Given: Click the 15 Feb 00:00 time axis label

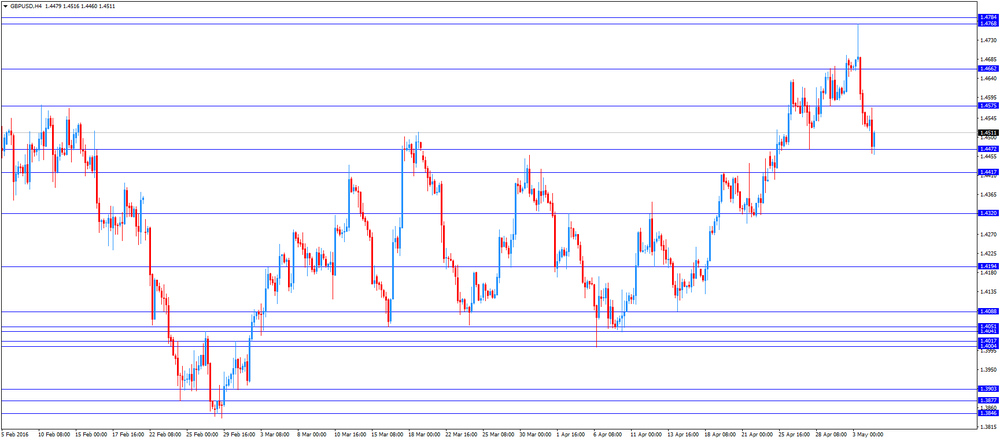Looking at the screenshot, I should click(91, 435).
